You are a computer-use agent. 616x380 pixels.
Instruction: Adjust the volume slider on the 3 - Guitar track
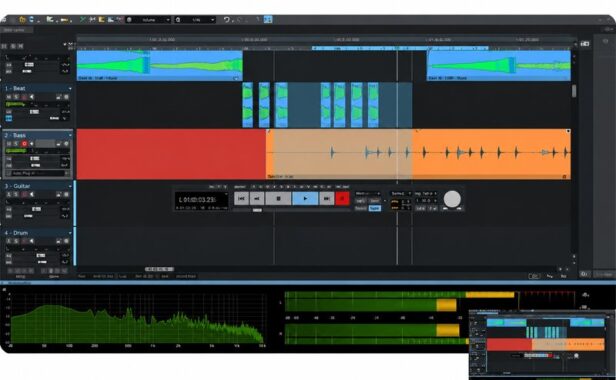coord(37,209)
